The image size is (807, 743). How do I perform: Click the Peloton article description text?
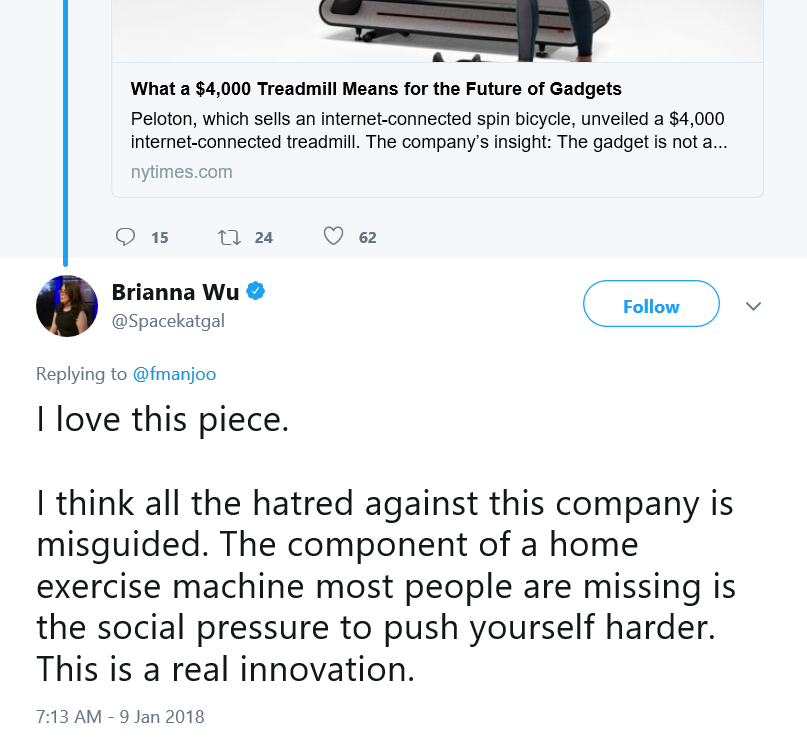[x=429, y=130]
